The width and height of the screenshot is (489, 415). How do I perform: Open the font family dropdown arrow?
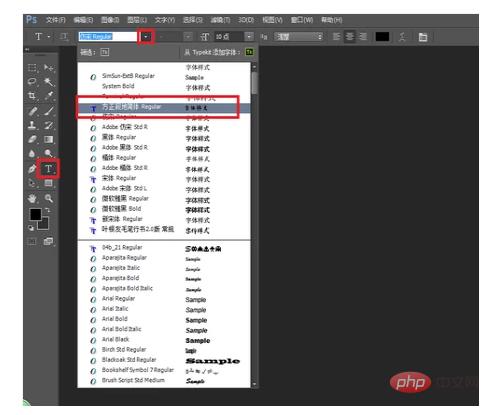pyautogui.click(x=146, y=37)
